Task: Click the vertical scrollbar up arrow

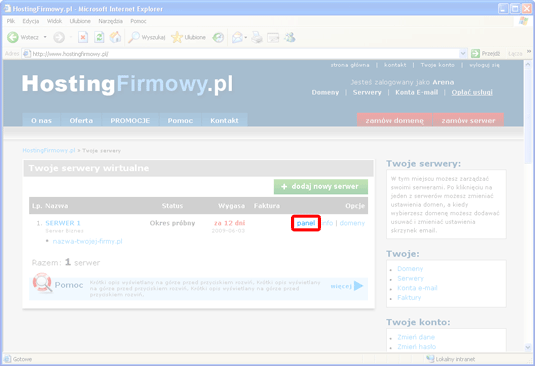Action: click(x=528, y=64)
